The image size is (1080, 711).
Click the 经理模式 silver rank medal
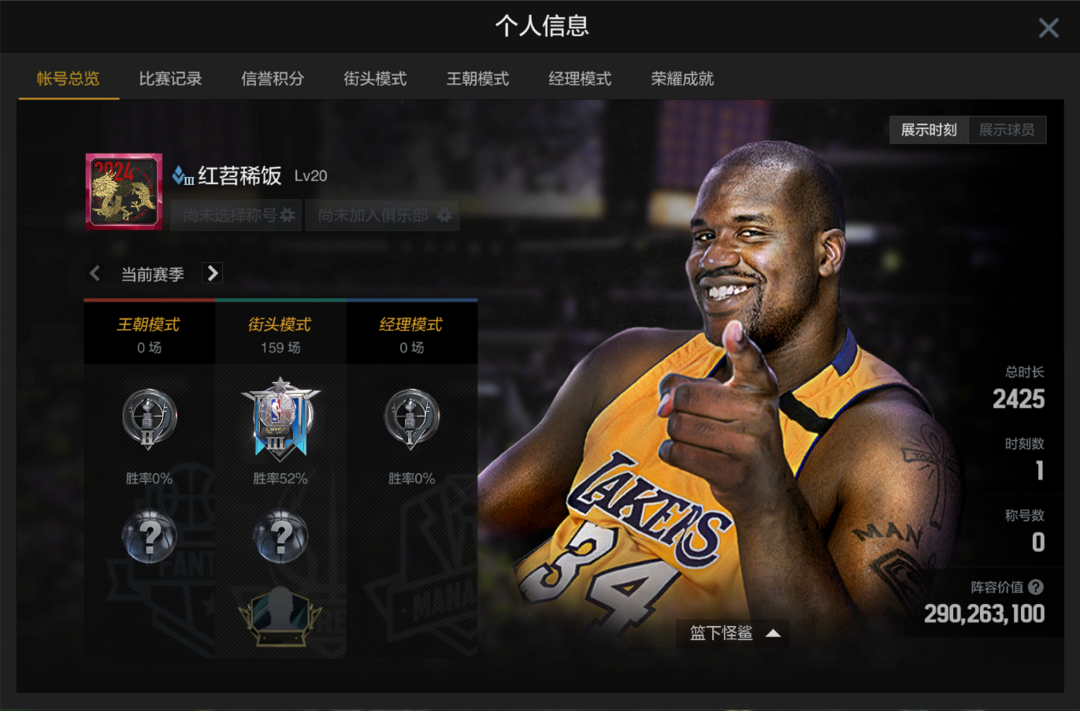[411, 418]
